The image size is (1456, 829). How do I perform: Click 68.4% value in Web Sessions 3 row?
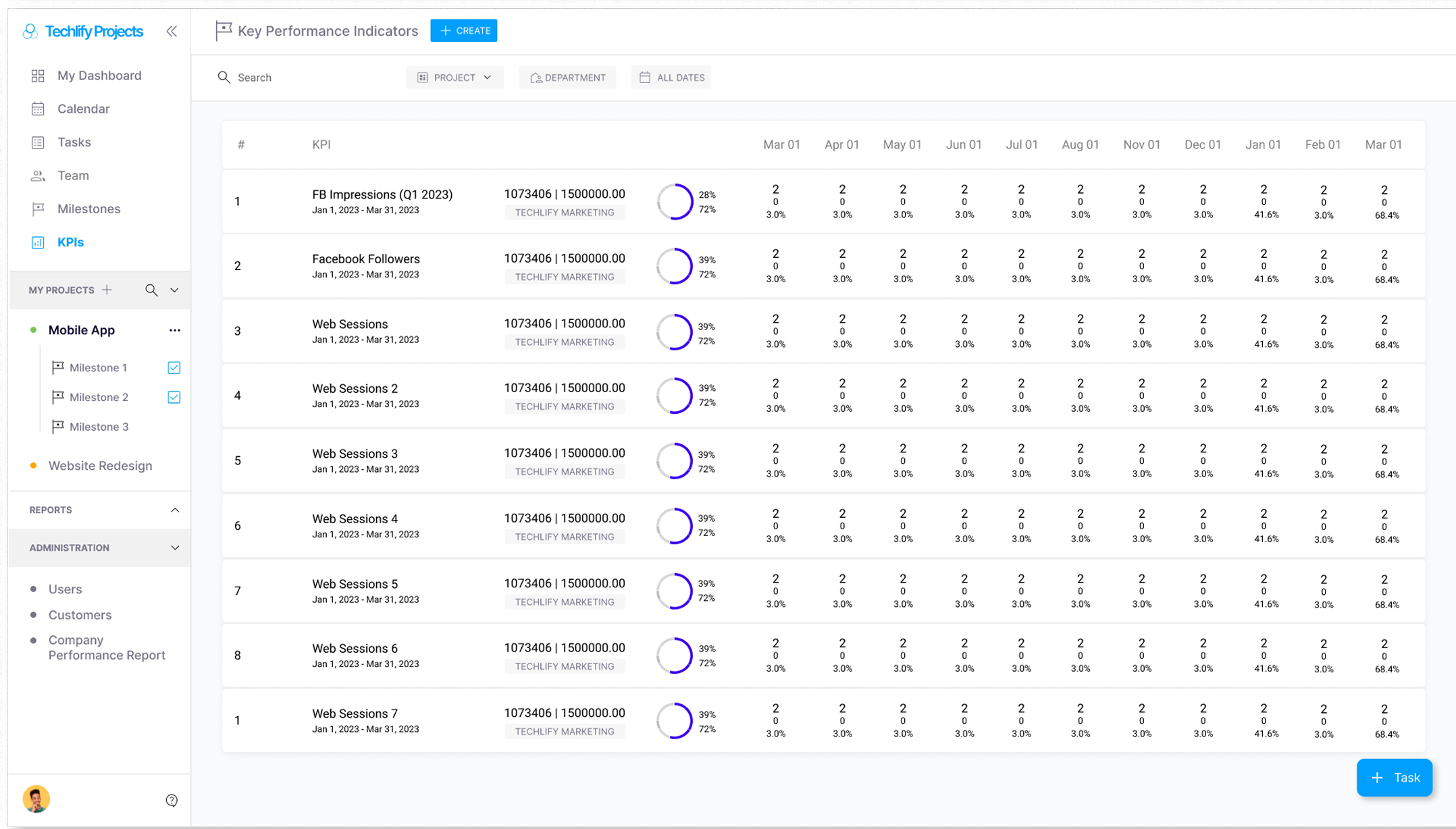1387,475
